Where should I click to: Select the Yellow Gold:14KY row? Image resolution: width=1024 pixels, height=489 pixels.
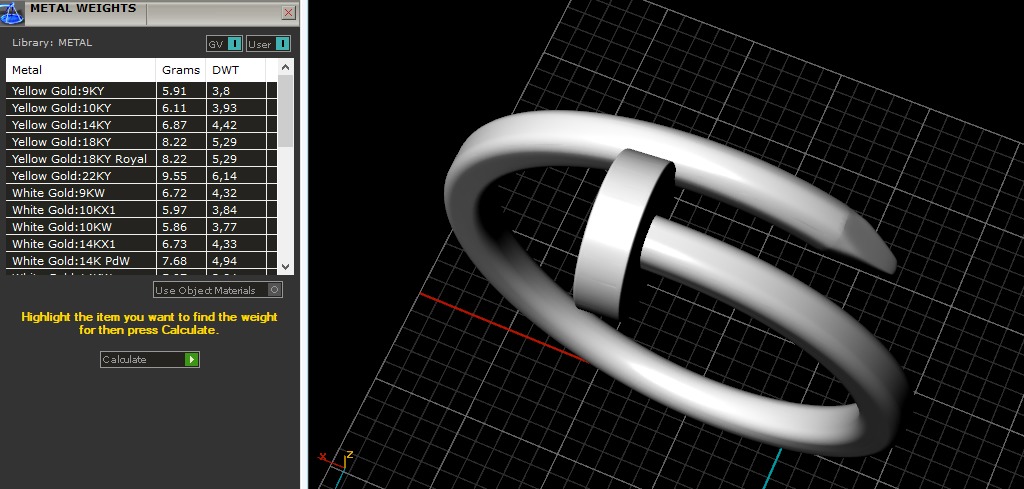[142, 125]
